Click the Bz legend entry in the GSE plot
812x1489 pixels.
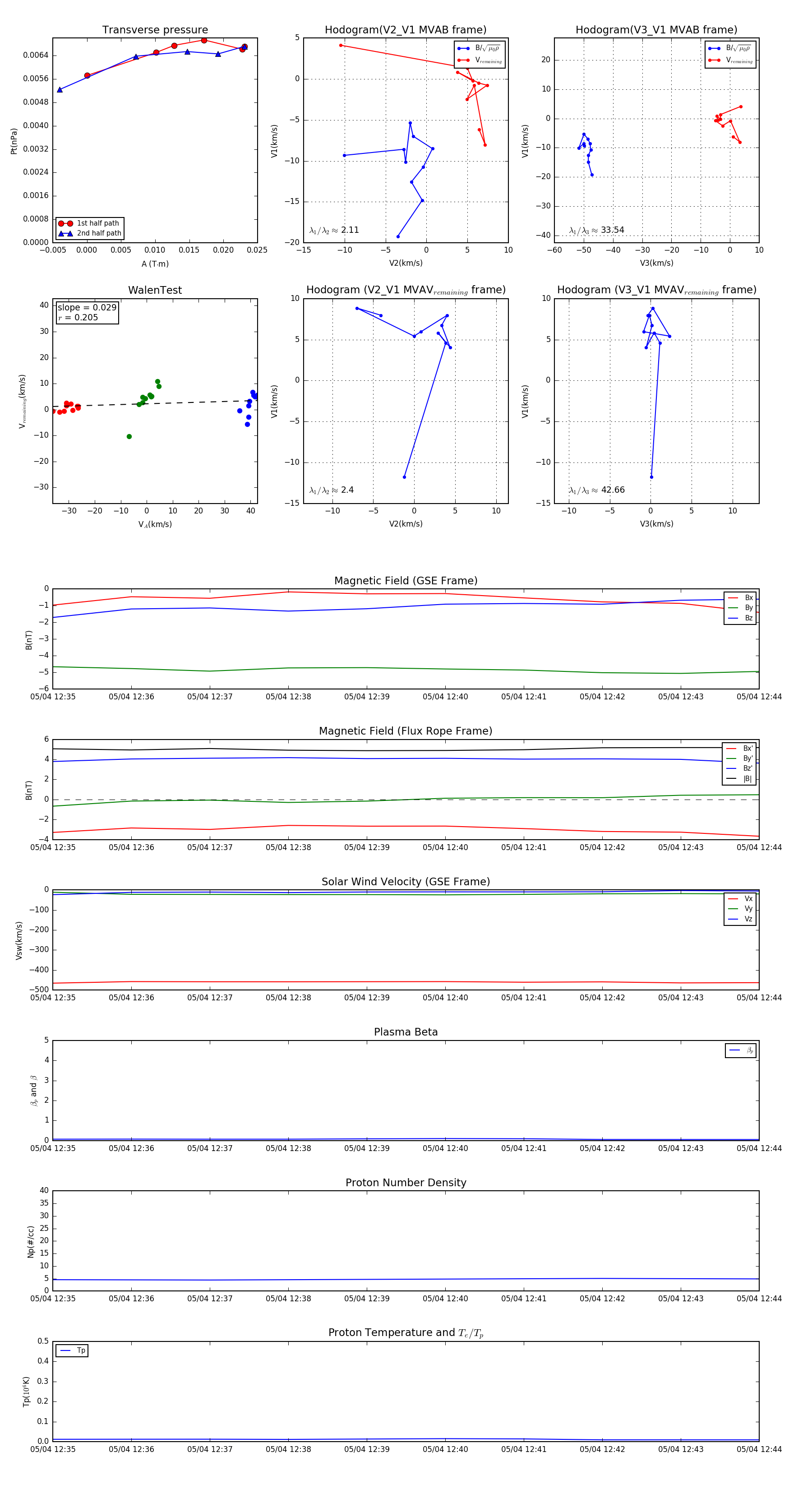(x=740, y=618)
